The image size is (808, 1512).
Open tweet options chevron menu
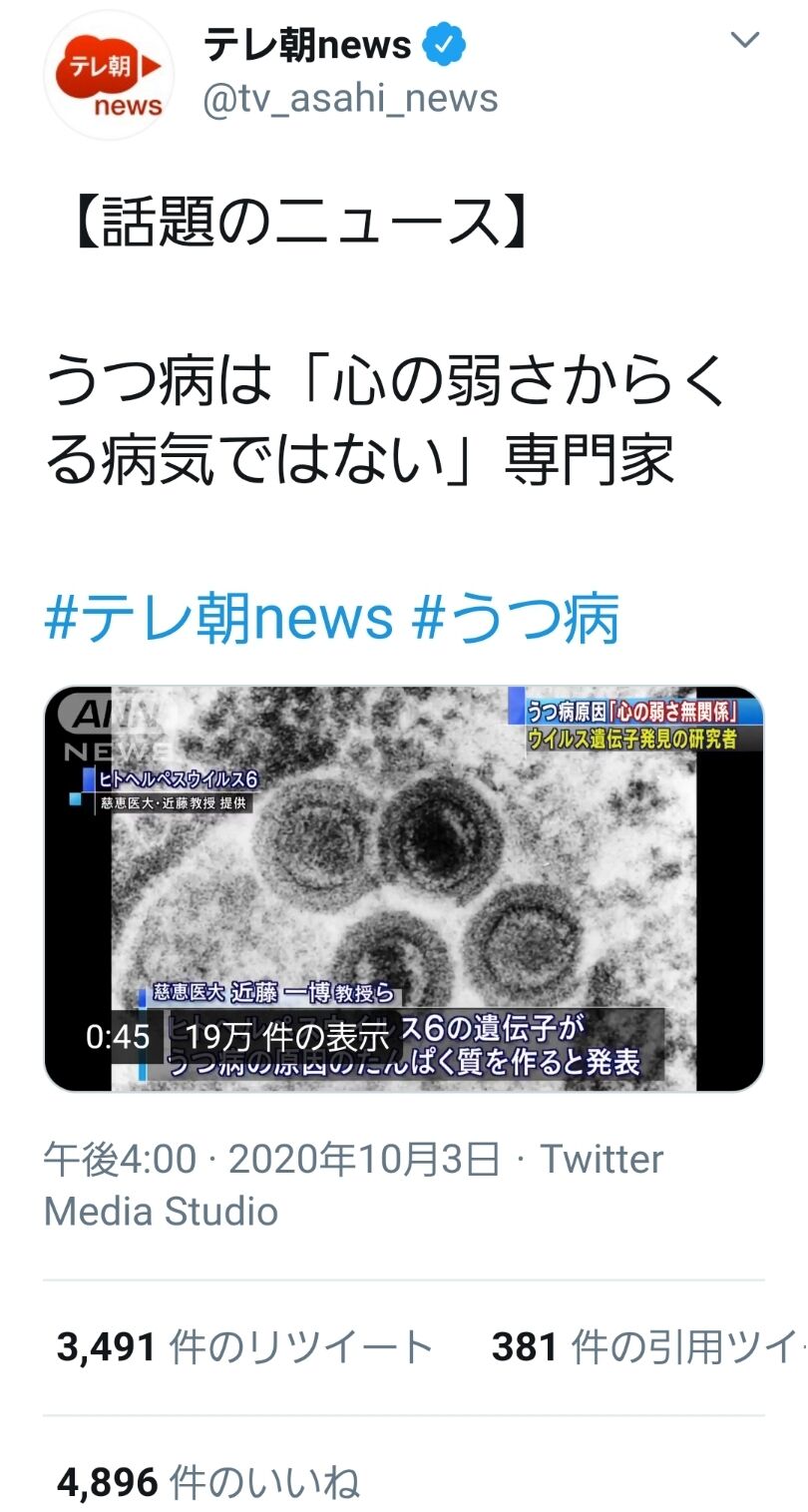click(745, 41)
